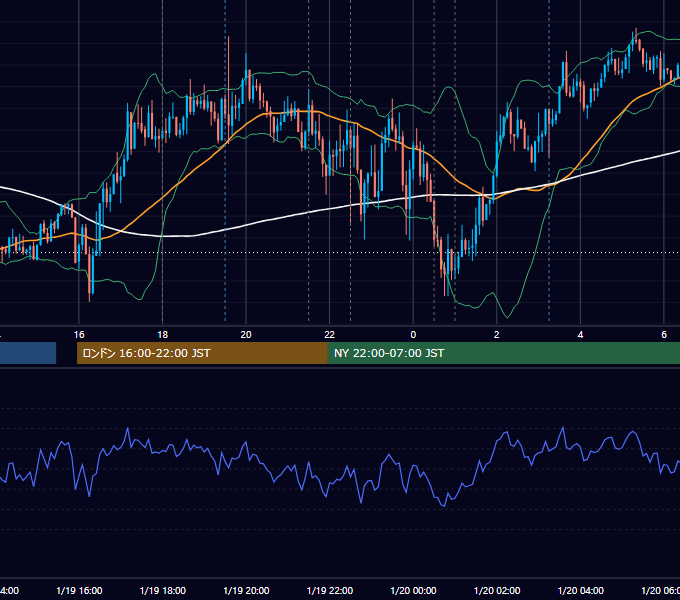Select the 1/19 20:00 time label
680x600 pixels.
(246, 590)
